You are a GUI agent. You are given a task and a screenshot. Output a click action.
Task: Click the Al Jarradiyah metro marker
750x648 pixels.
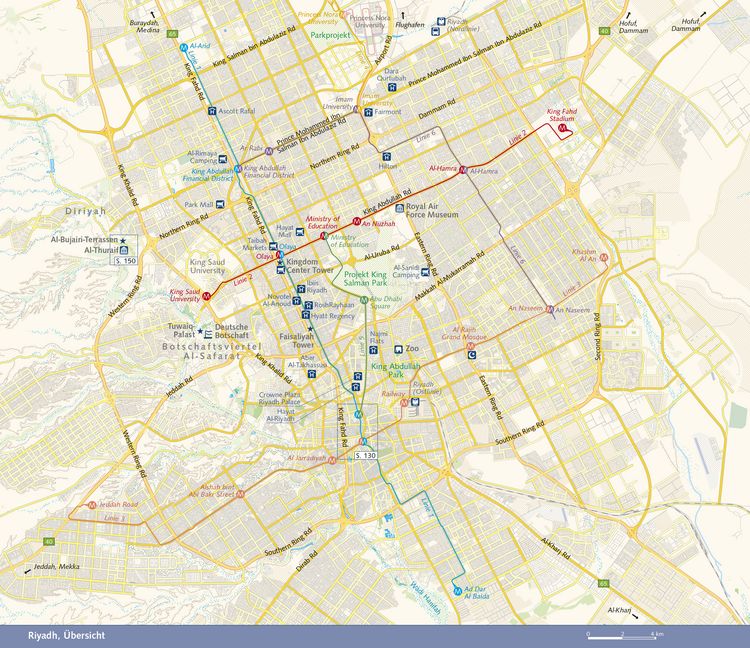click(x=332, y=460)
